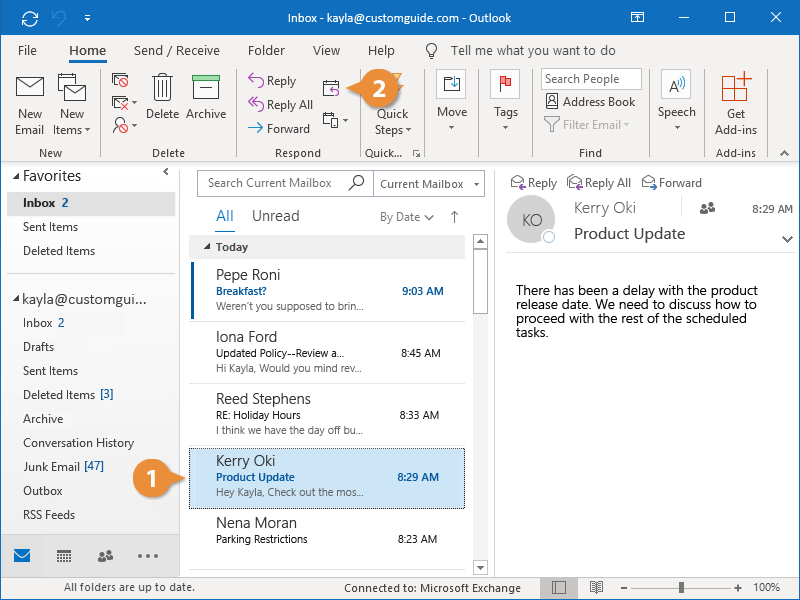The width and height of the screenshot is (800, 600).
Task: Switch to the Send / Receive tab
Action: coord(177,51)
